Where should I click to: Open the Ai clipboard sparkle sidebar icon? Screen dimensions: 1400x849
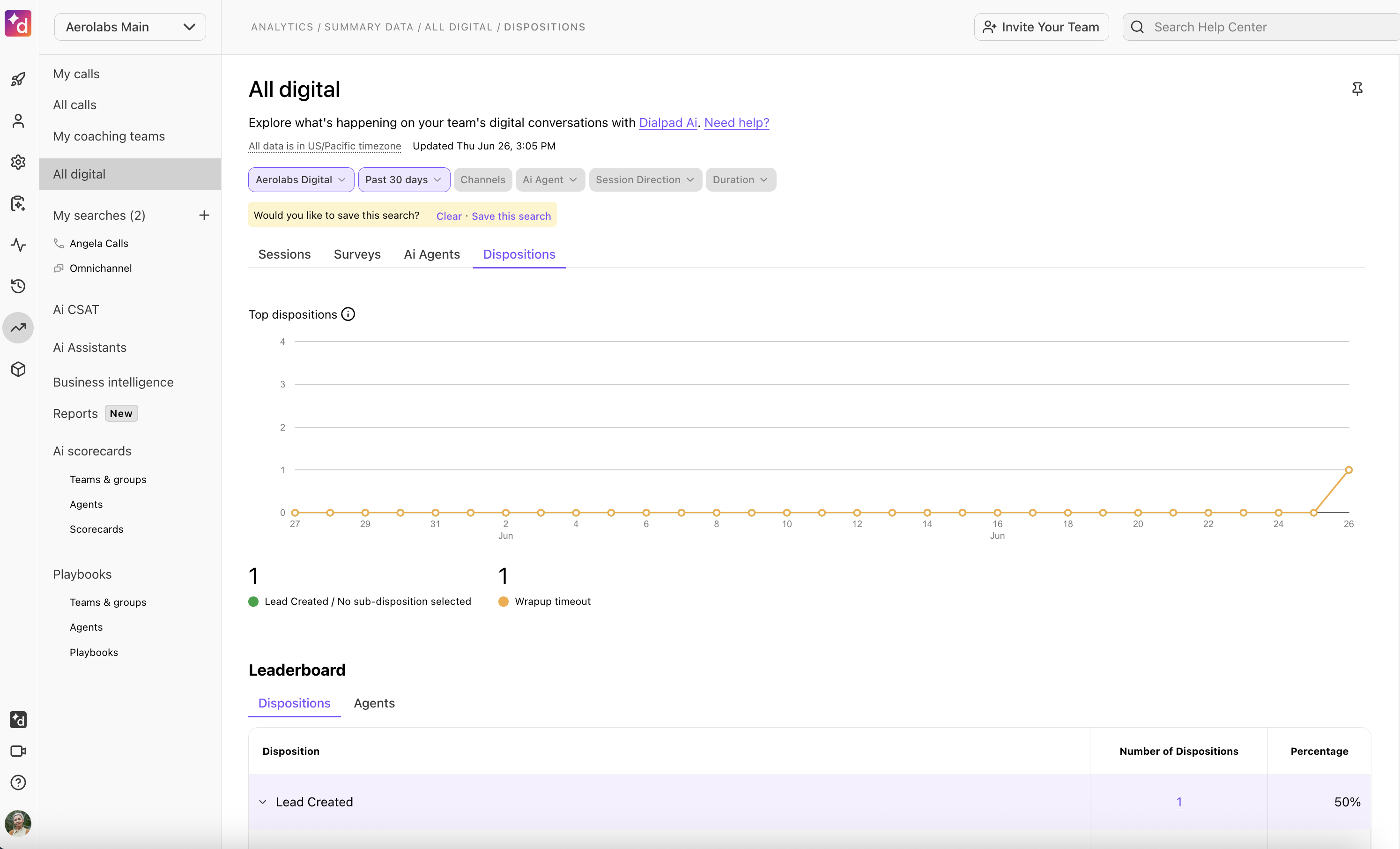18,203
